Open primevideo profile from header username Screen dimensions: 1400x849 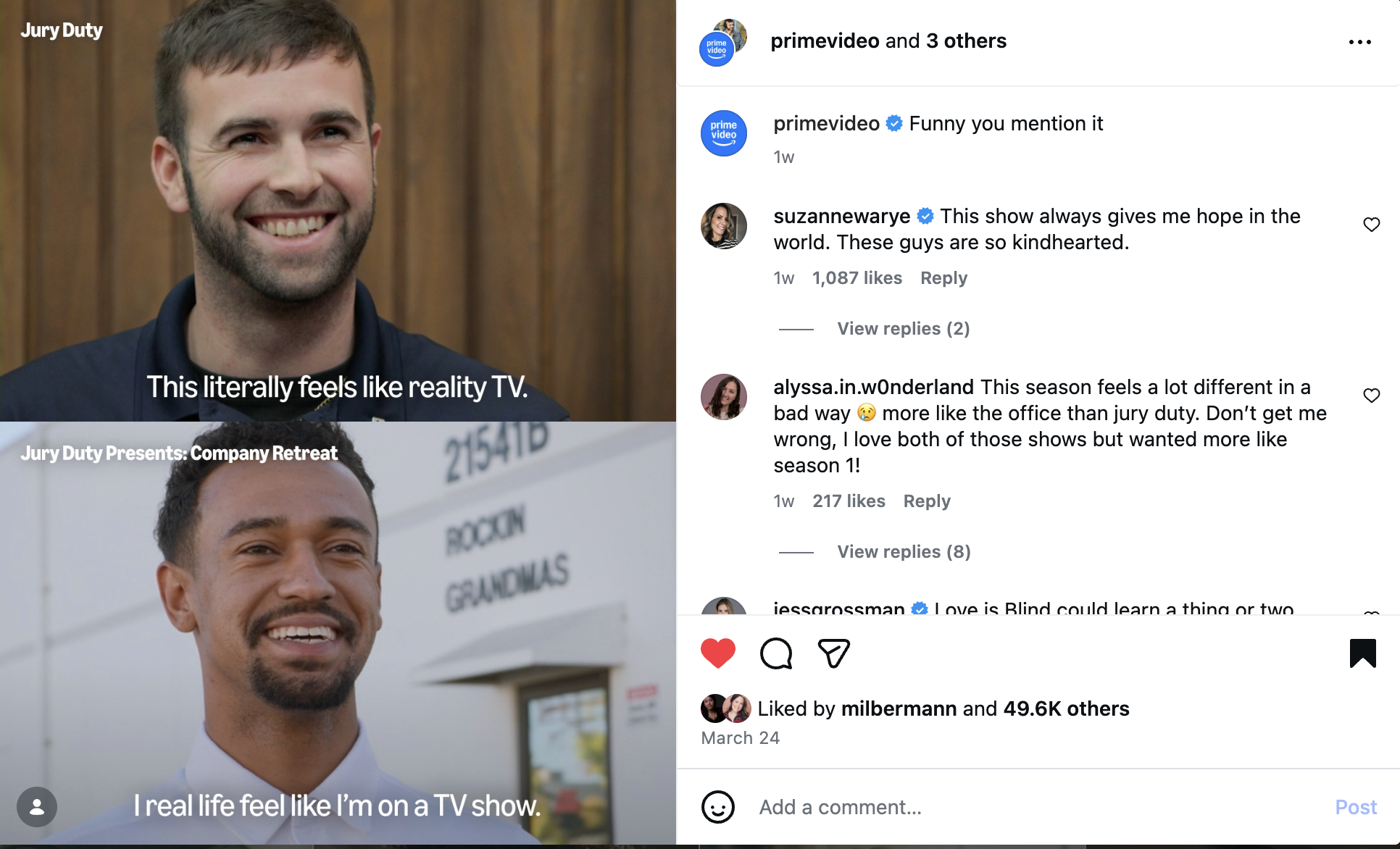coord(825,41)
